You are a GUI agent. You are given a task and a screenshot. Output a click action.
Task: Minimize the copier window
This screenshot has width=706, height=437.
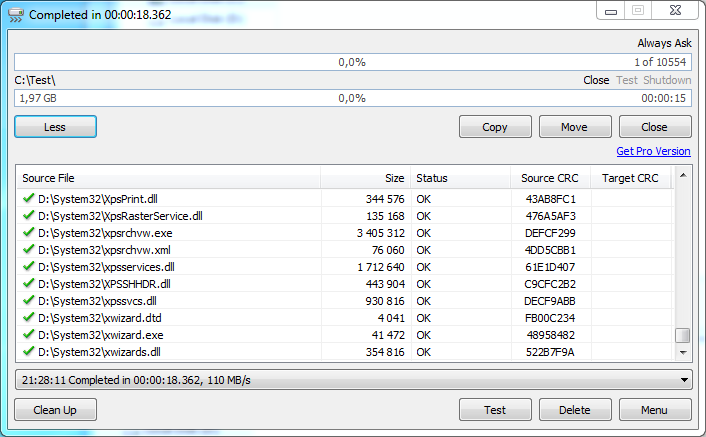coord(611,11)
